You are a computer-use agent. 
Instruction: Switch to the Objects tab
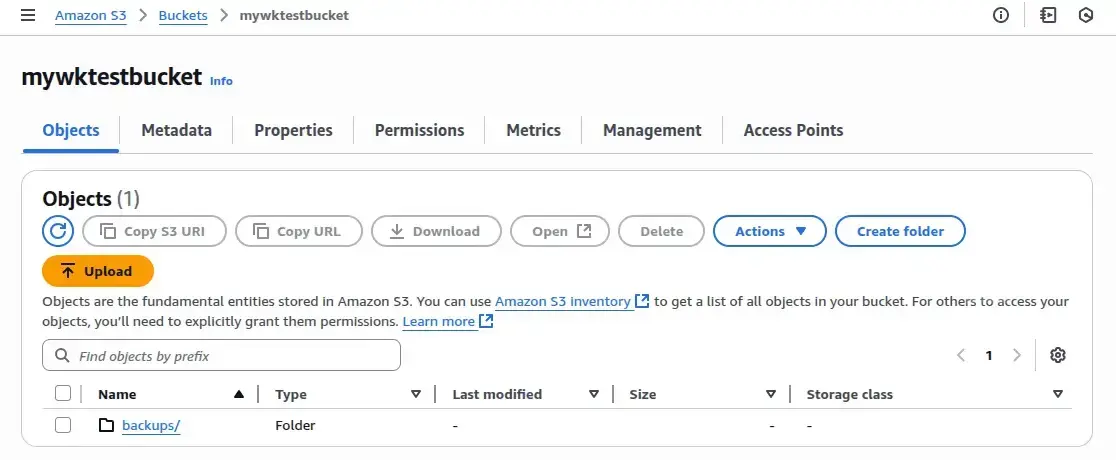70,130
